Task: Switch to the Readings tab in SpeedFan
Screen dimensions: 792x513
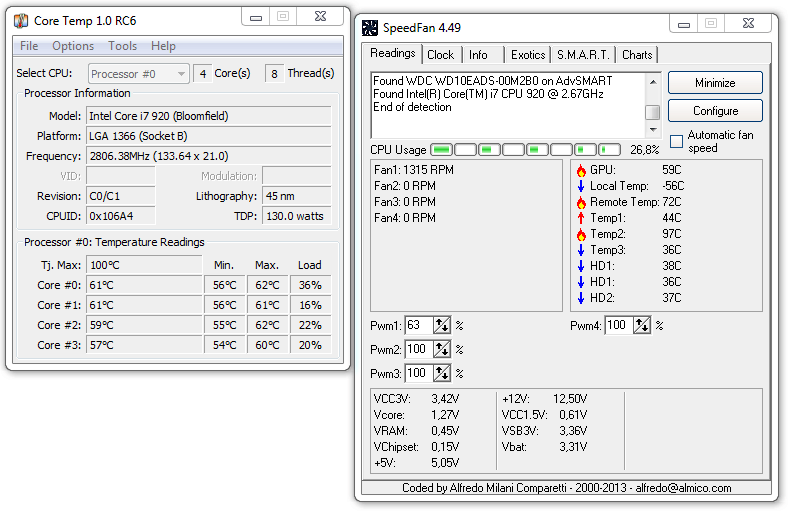Action: (392, 54)
